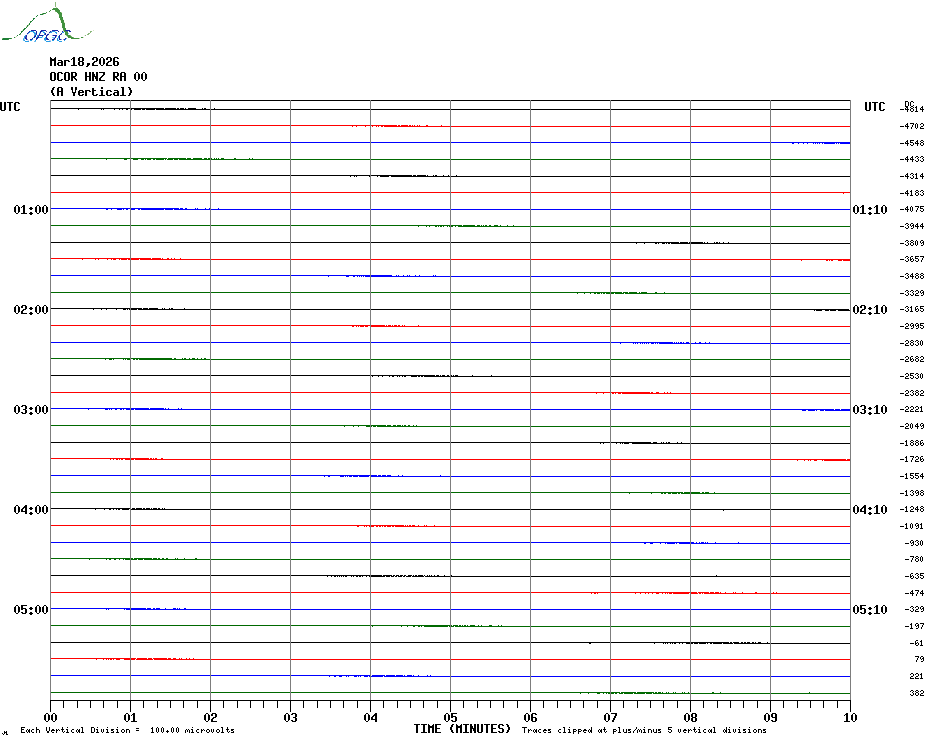
Task: Click the TIME (MINUTES) axis title
Action: 462,729
